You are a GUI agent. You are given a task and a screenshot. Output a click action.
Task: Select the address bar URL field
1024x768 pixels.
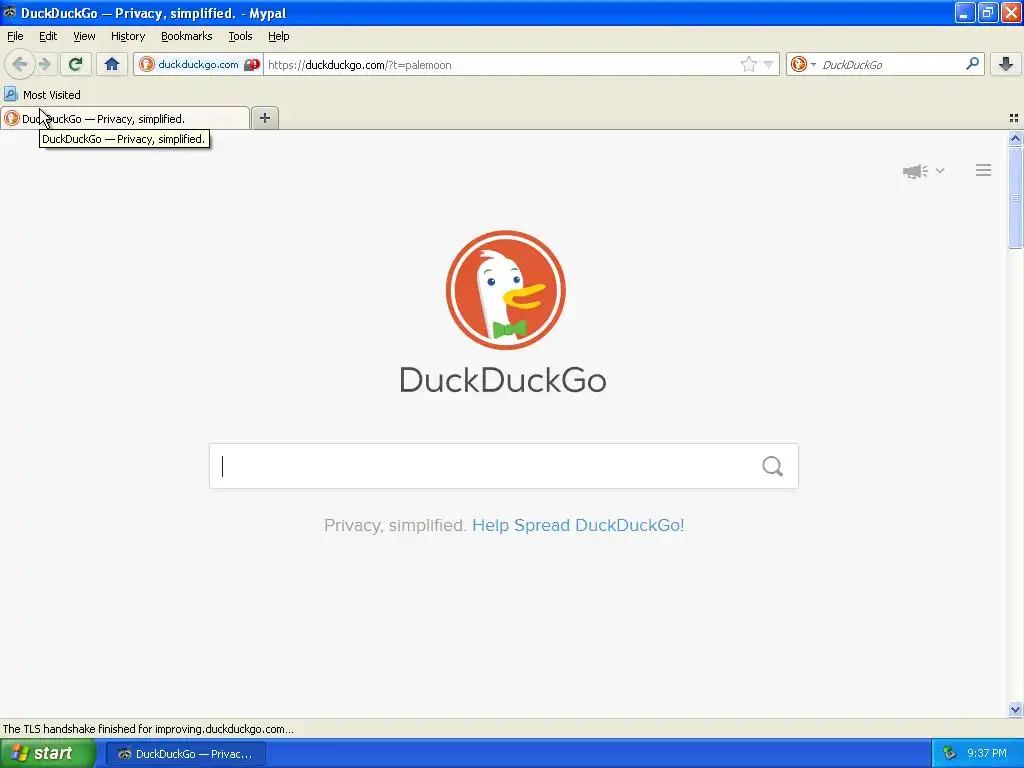pos(502,65)
